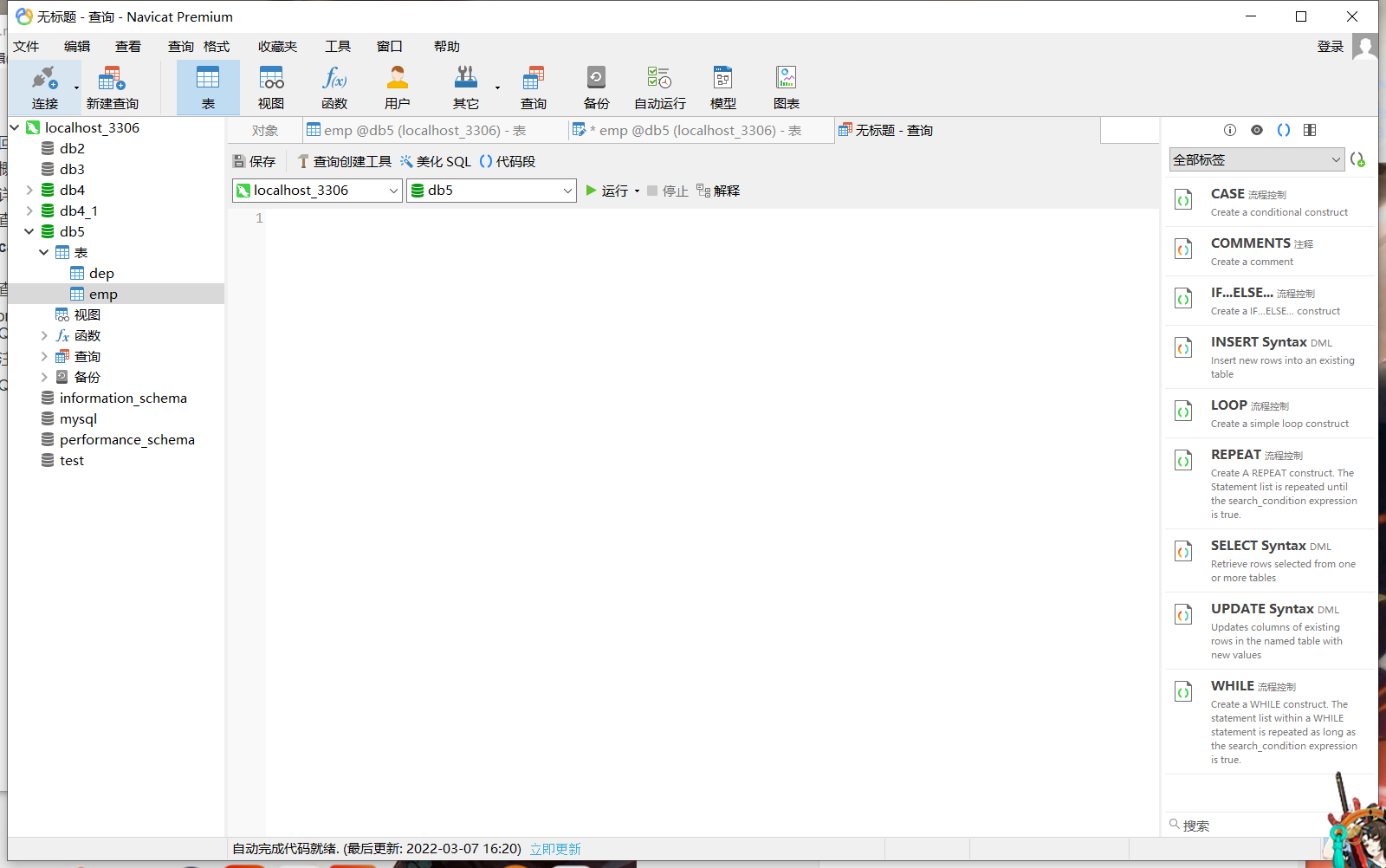1386x868 pixels.
Task: Open the Query (查询) toolbar icon
Action: (534, 87)
